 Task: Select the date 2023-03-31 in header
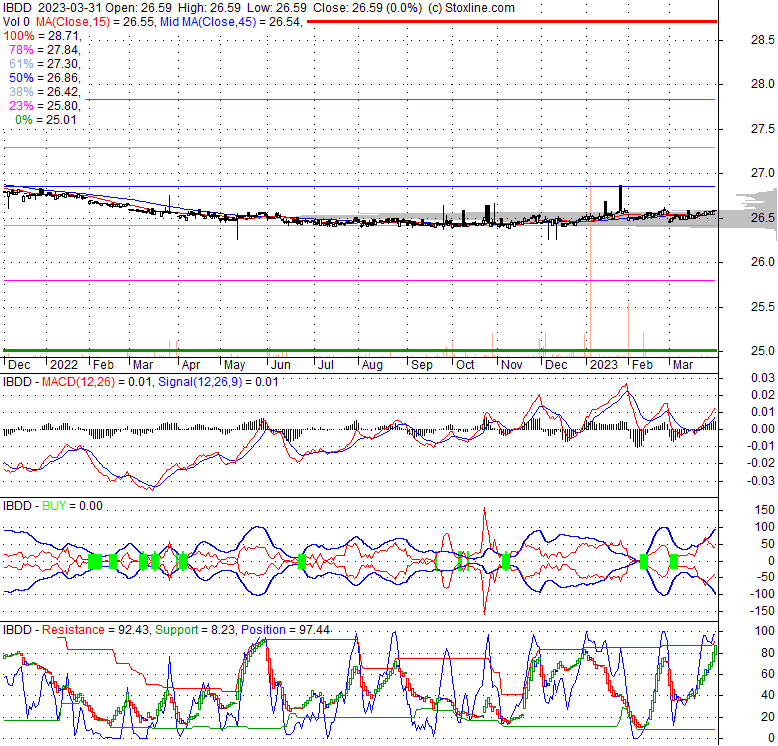(69, 8)
